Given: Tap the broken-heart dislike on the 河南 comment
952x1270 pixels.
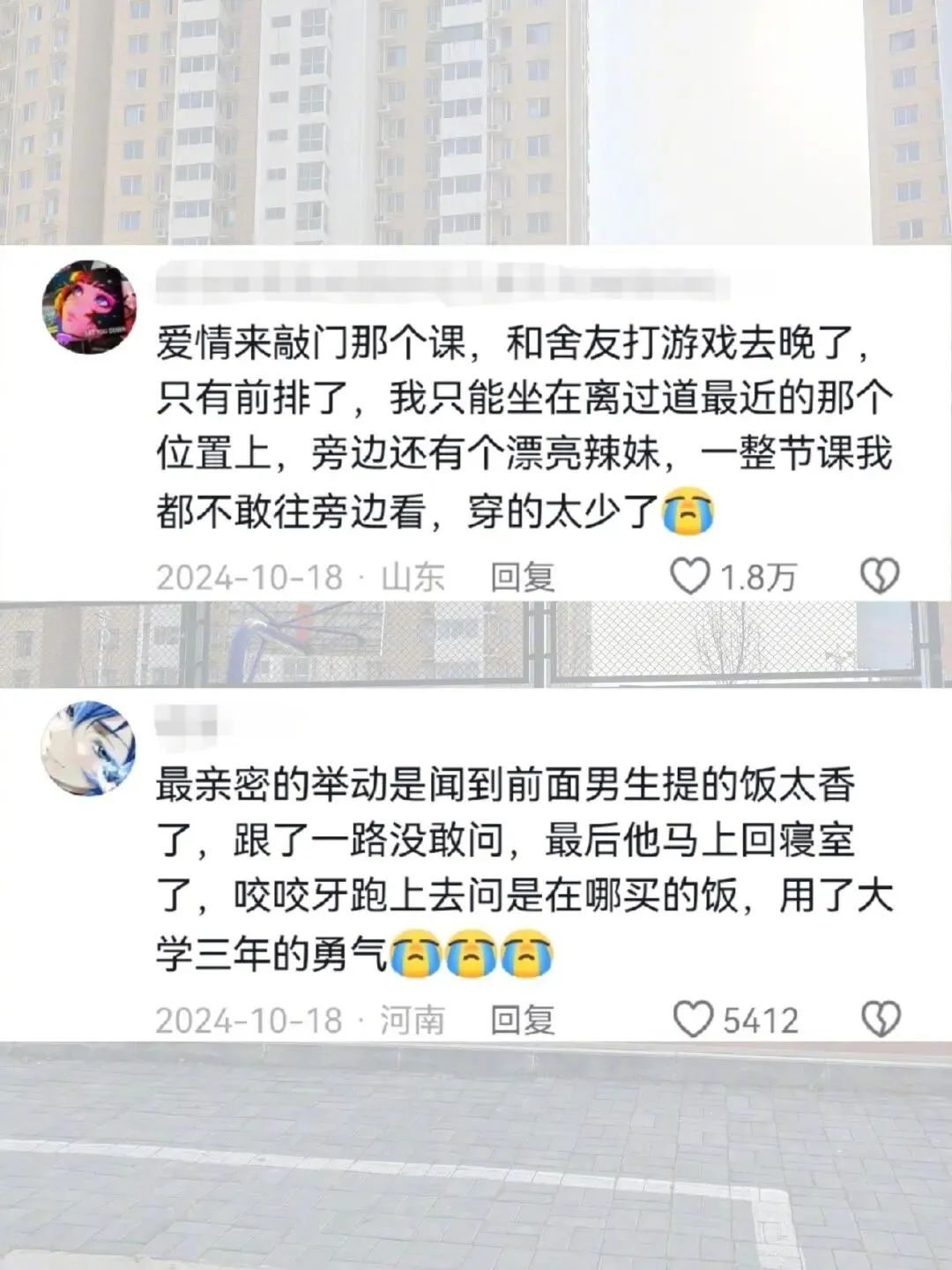Looking at the screenshot, I should [x=881, y=1020].
